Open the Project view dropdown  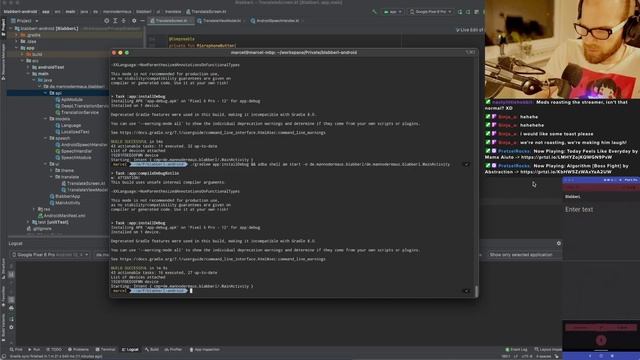click(x=24, y=20)
